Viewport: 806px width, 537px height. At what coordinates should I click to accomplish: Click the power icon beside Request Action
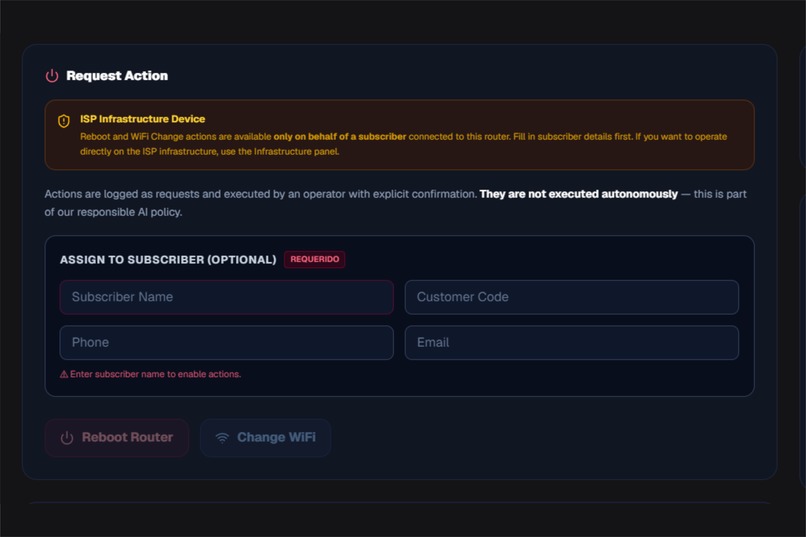[52, 76]
